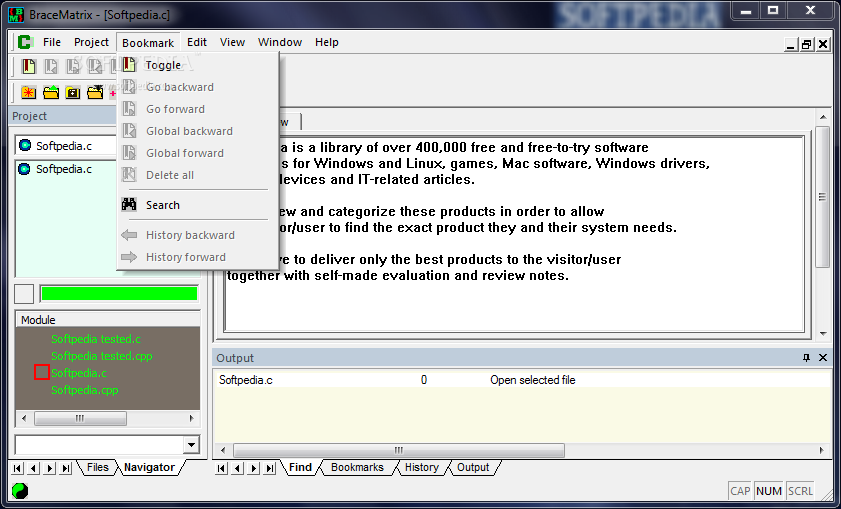The image size is (841, 509).
Task: Go to next tab in left panel tab strip
Action: pos(49,468)
